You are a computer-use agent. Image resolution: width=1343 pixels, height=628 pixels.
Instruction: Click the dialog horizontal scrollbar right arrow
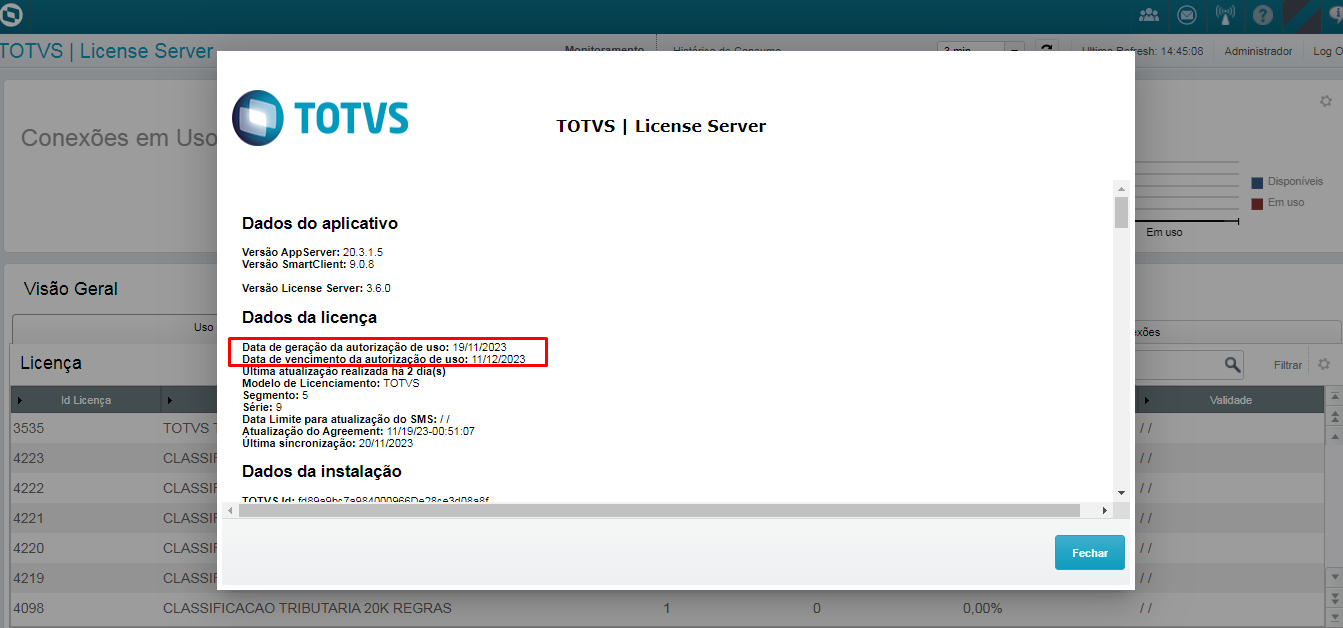[1105, 510]
